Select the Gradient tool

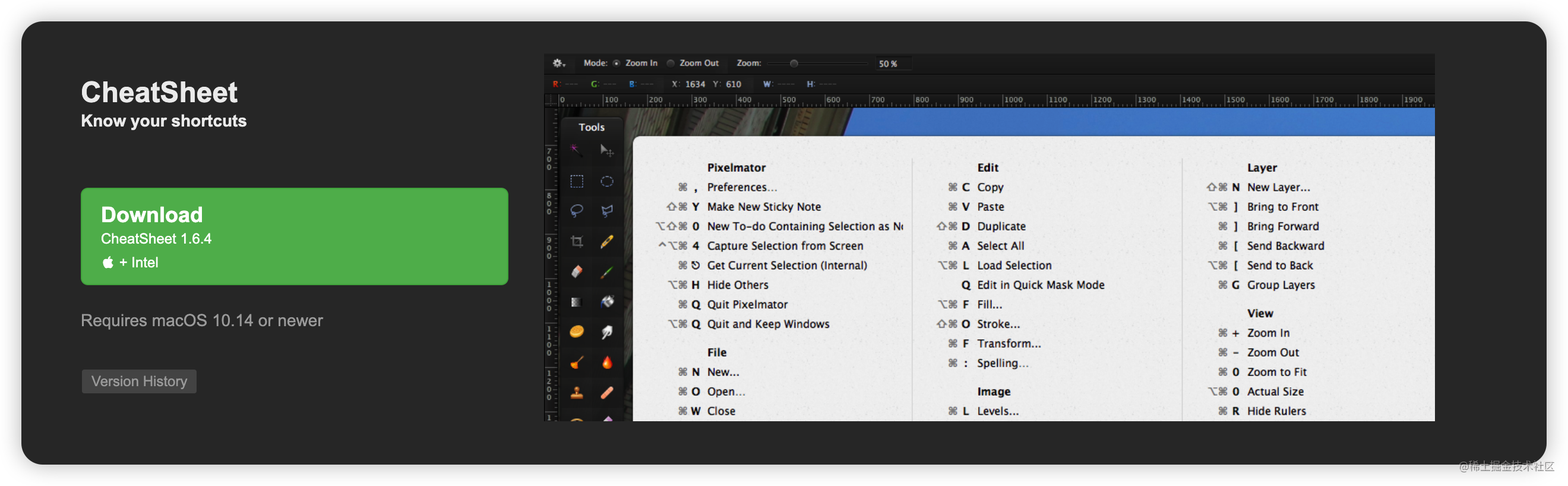pyautogui.click(x=576, y=301)
